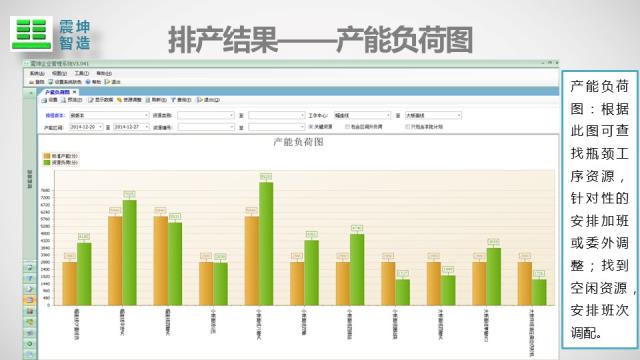Click the tallest green bar in the chart
Image resolution: width=640 pixels, height=360 pixels.
pyautogui.click(x=266, y=244)
